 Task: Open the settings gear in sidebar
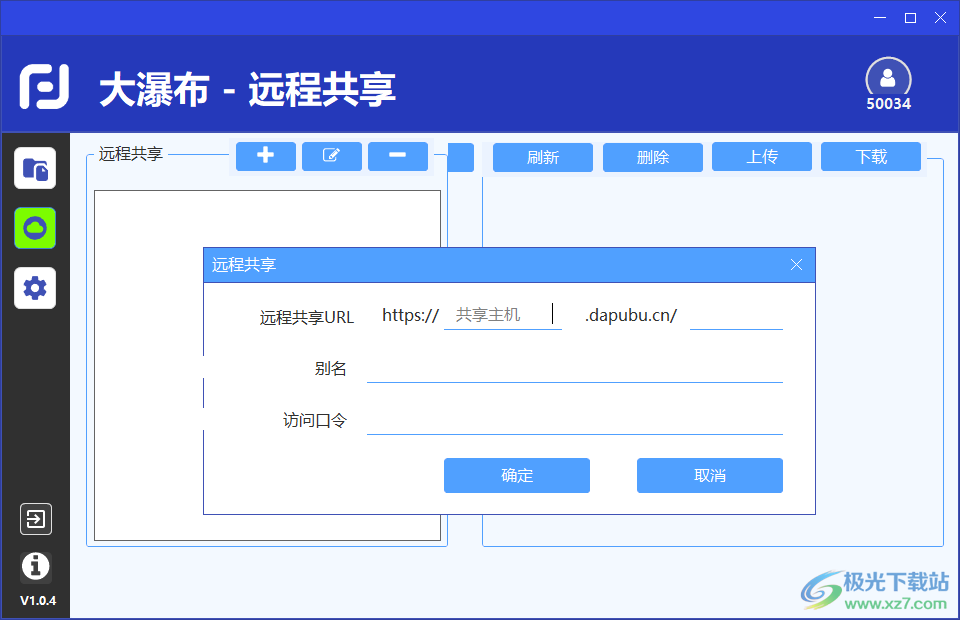(35, 288)
